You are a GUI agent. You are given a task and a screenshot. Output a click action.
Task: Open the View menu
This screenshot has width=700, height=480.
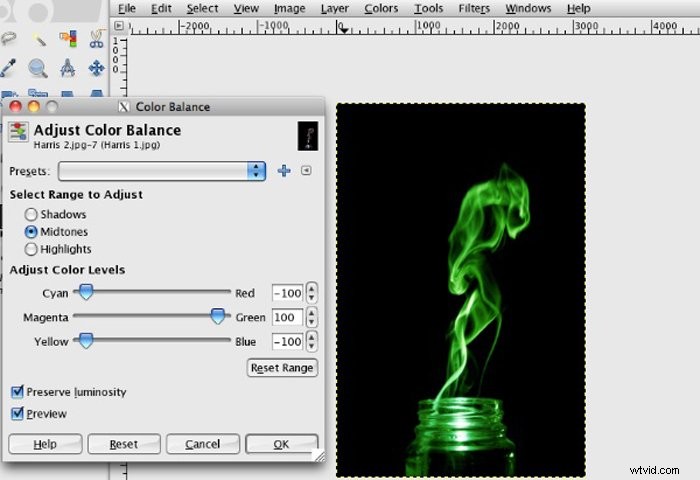(x=246, y=8)
